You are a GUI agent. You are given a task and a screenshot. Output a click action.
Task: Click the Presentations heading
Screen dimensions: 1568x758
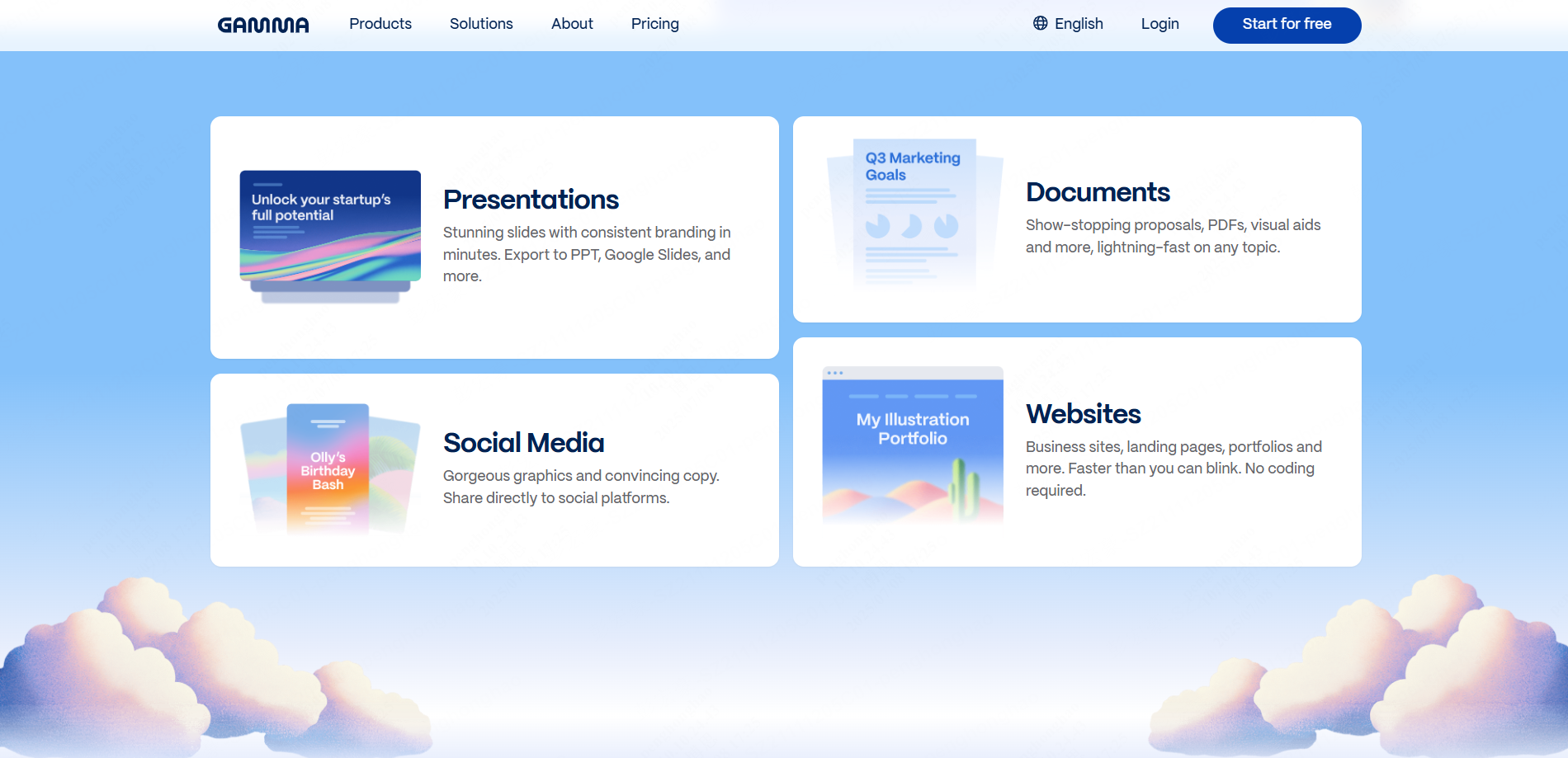[x=531, y=200]
